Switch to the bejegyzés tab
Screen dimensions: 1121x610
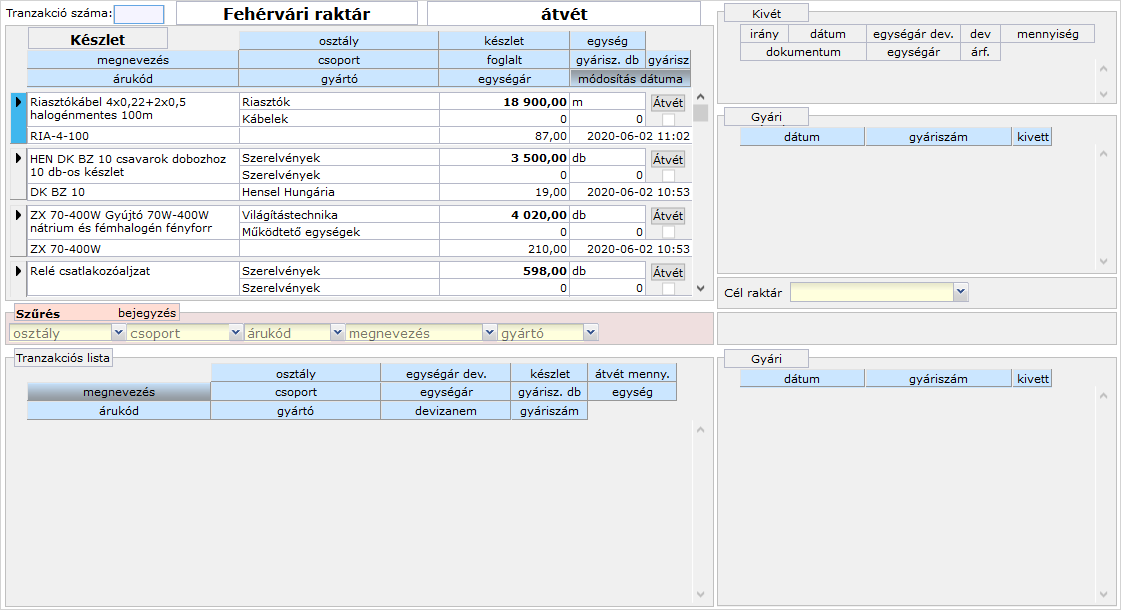pyautogui.click(x=147, y=313)
